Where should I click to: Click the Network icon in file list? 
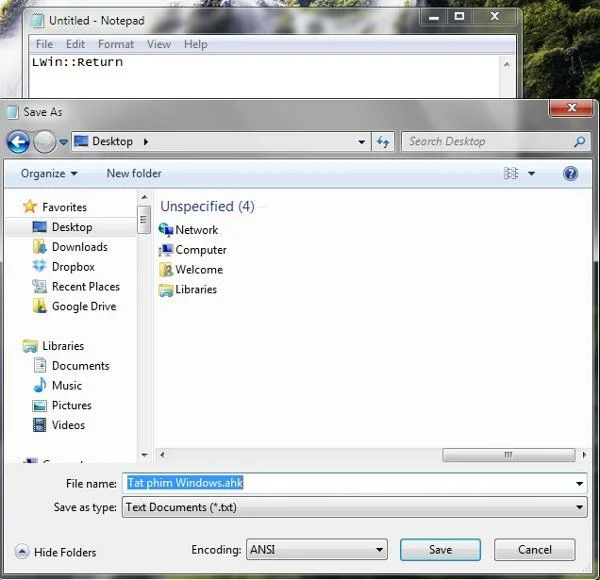pos(166,230)
